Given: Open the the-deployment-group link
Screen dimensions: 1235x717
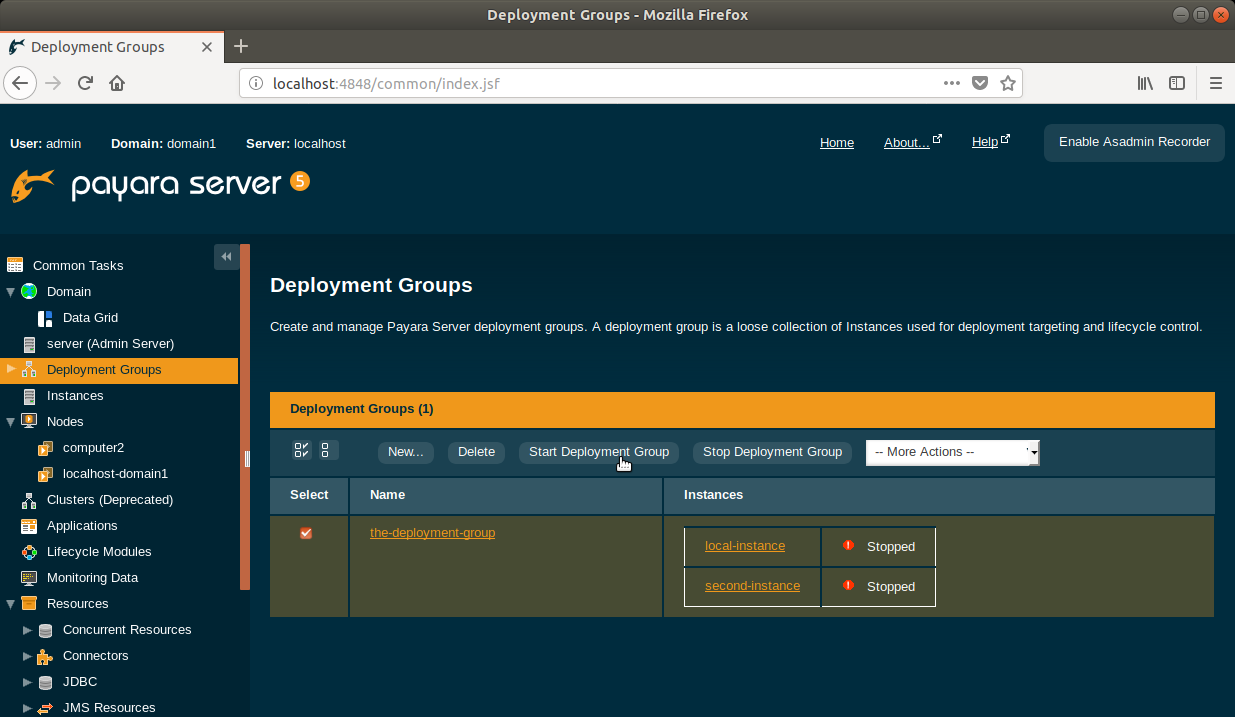Looking at the screenshot, I should [x=432, y=533].
